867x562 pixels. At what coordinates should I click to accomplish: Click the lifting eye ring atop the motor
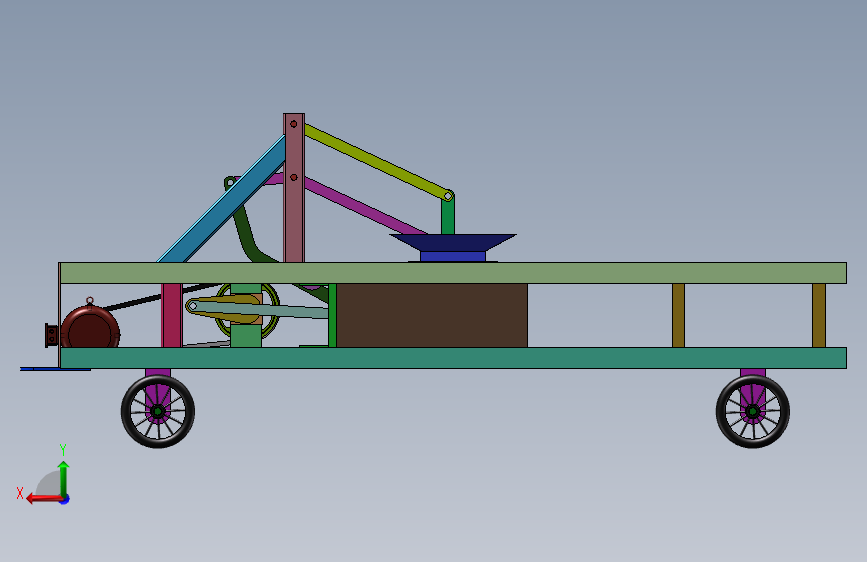90,301
